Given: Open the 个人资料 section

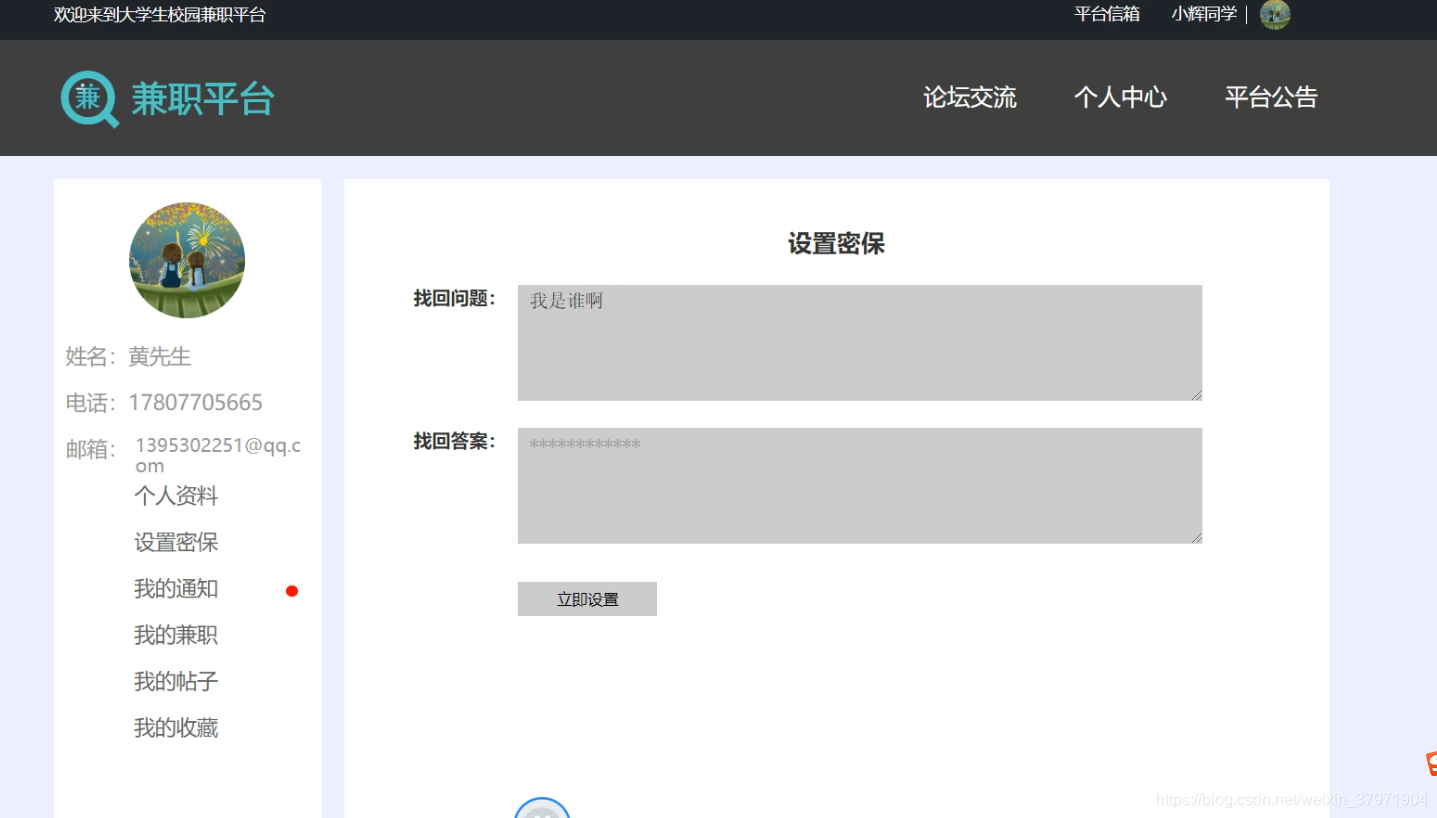Looking at the screenshot, I should pos(175,496).
